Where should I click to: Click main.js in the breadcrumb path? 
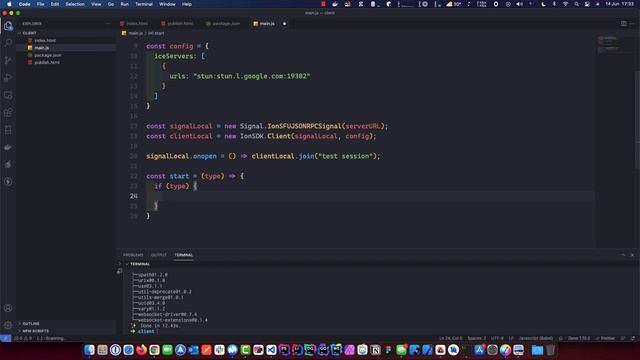[136, 33]
